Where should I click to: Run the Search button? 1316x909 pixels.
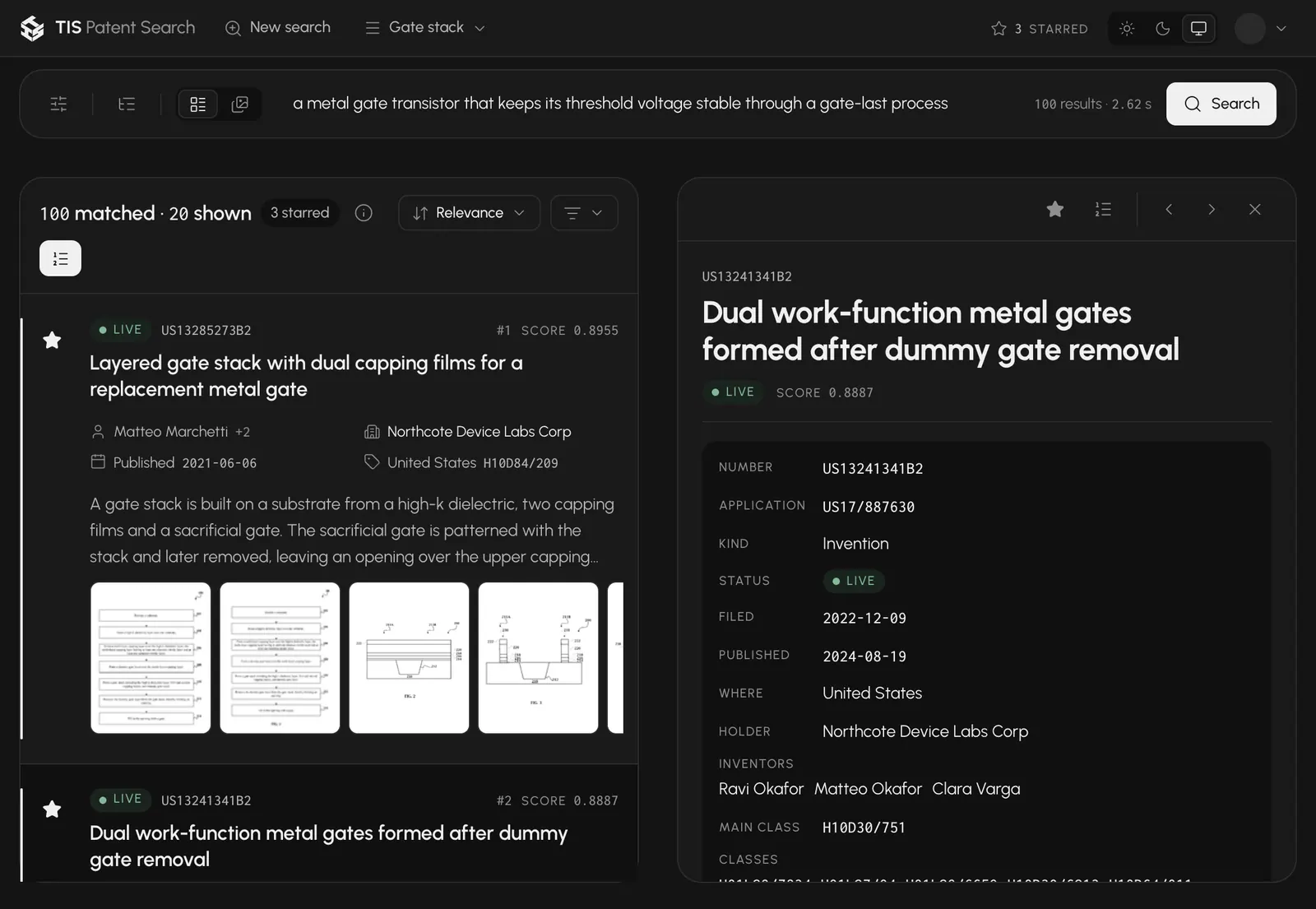1221,104
